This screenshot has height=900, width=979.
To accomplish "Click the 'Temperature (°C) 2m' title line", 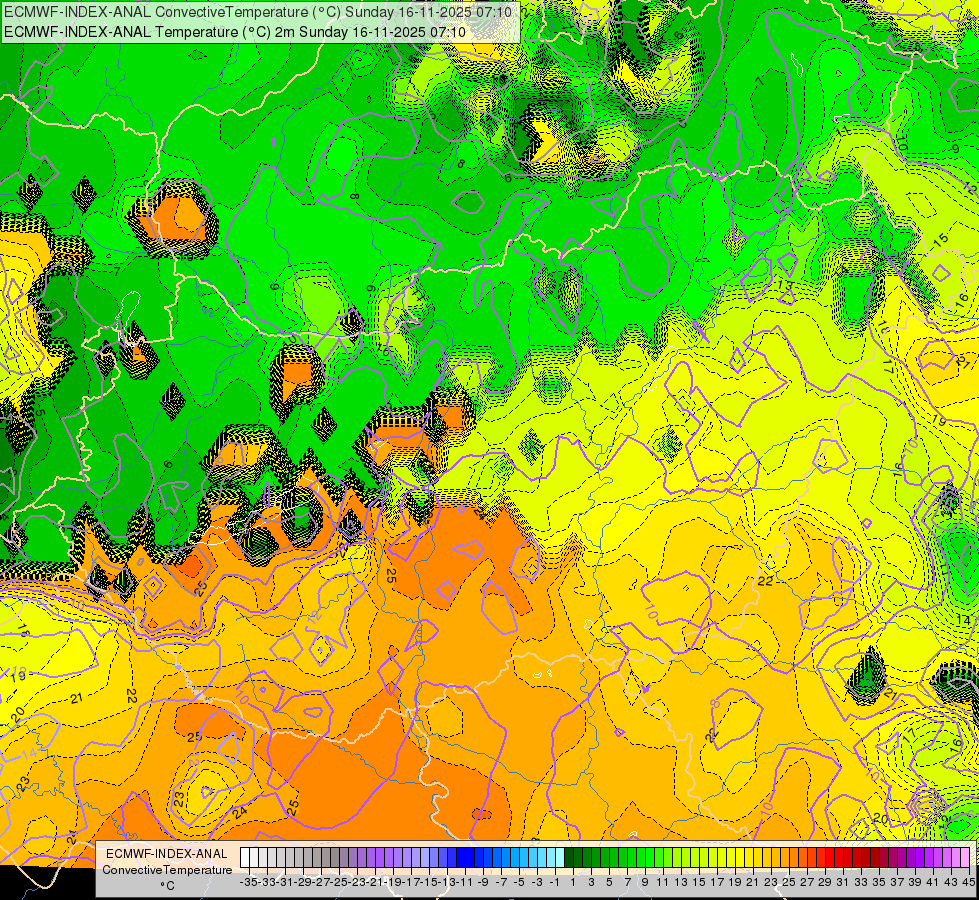I will tap(235, 32).
